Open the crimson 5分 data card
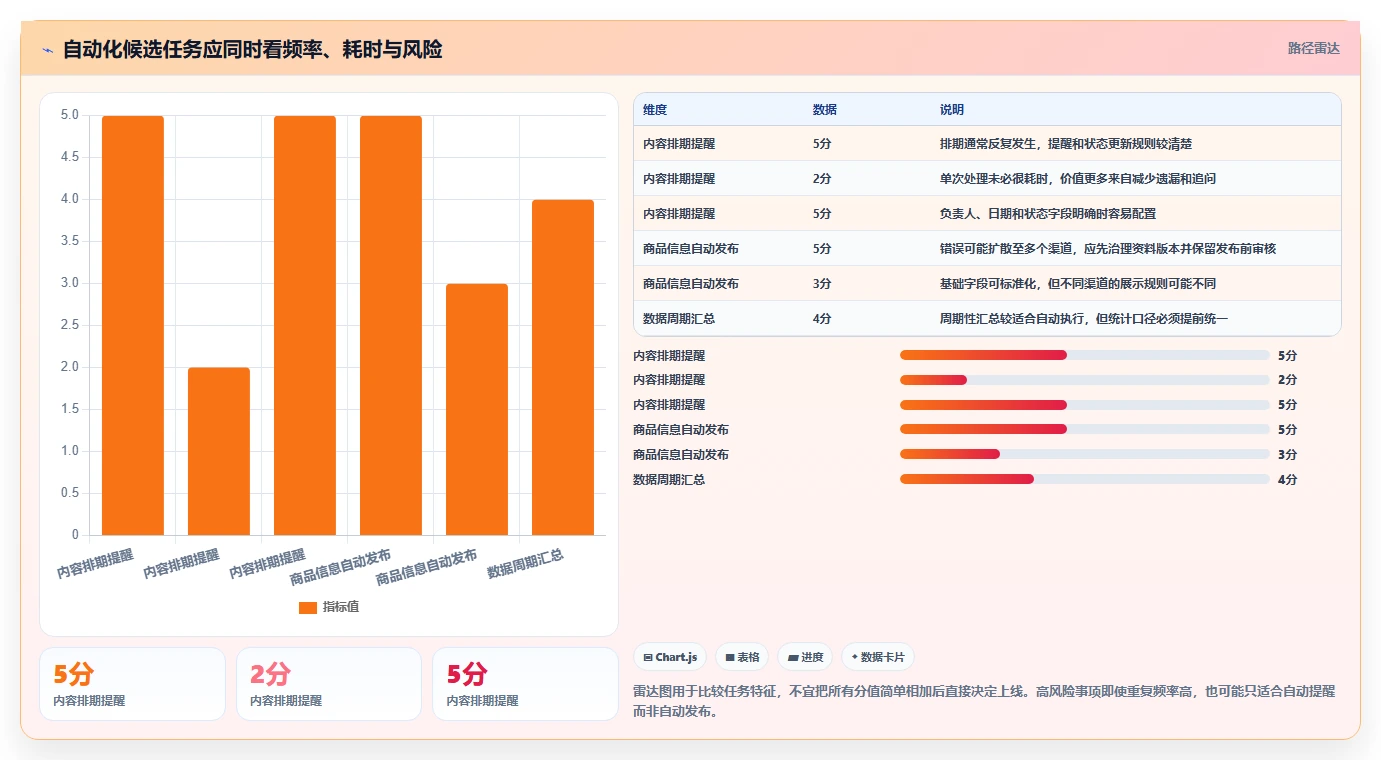Screen dimensions: 1381x760 525,684
